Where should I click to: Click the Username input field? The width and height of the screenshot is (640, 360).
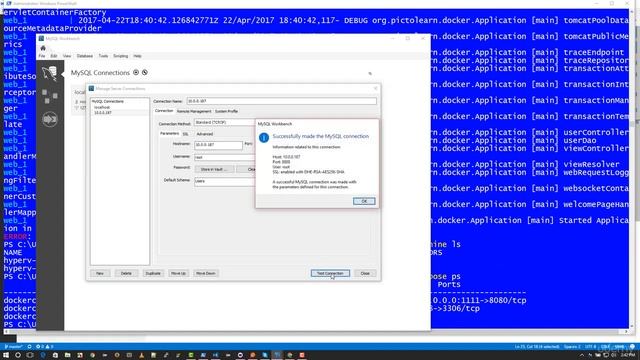click(x=225, y=157)
